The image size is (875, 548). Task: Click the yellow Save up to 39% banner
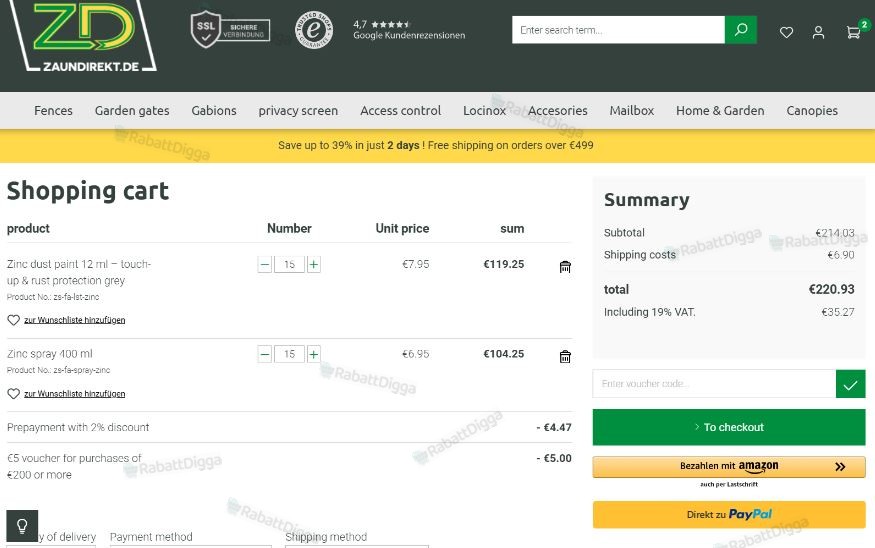(x=438, y=146)
